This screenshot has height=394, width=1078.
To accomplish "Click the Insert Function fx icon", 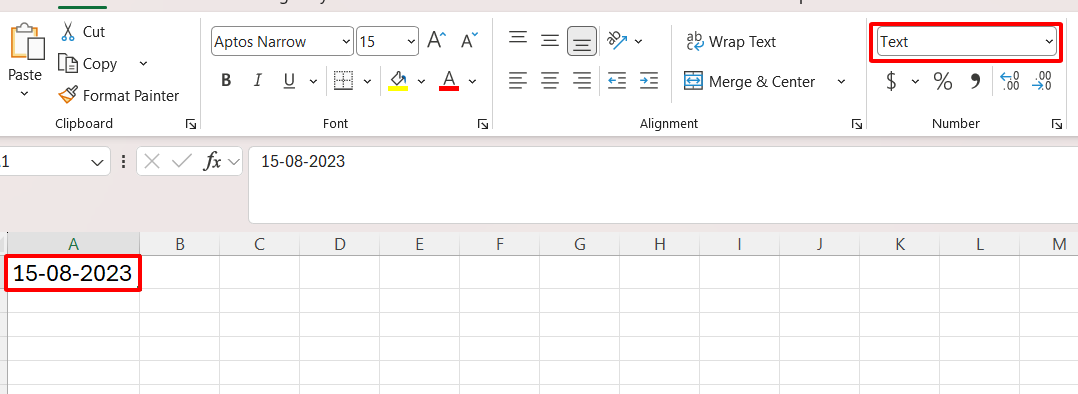I will pos(212,162).
